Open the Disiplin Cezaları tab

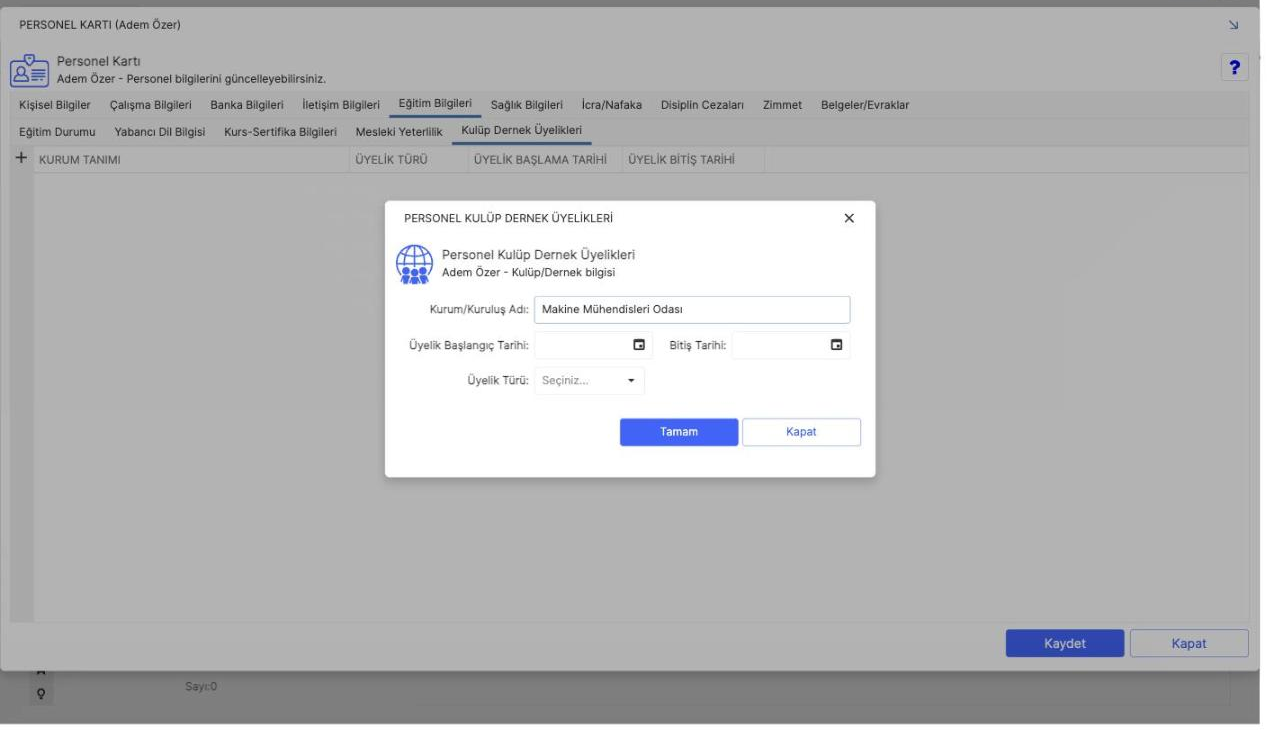703,105
